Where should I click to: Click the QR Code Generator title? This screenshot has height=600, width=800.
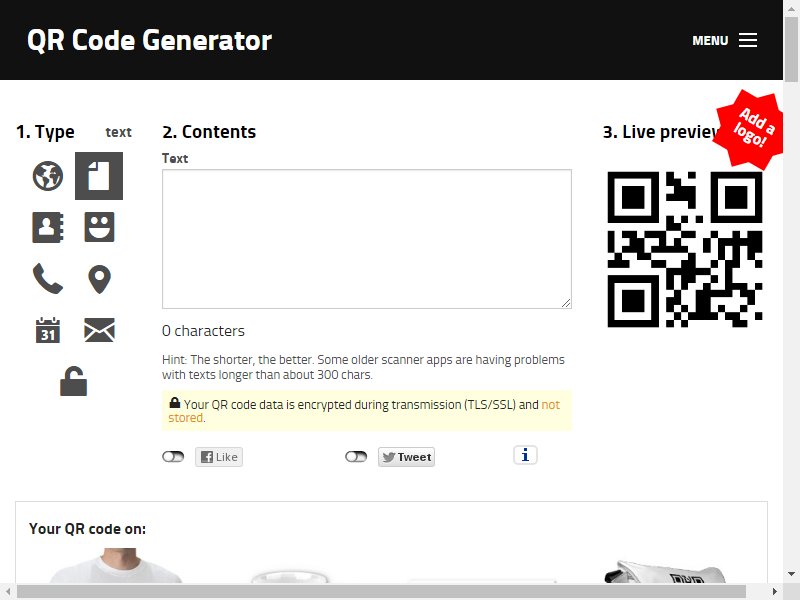coord(149,40)
